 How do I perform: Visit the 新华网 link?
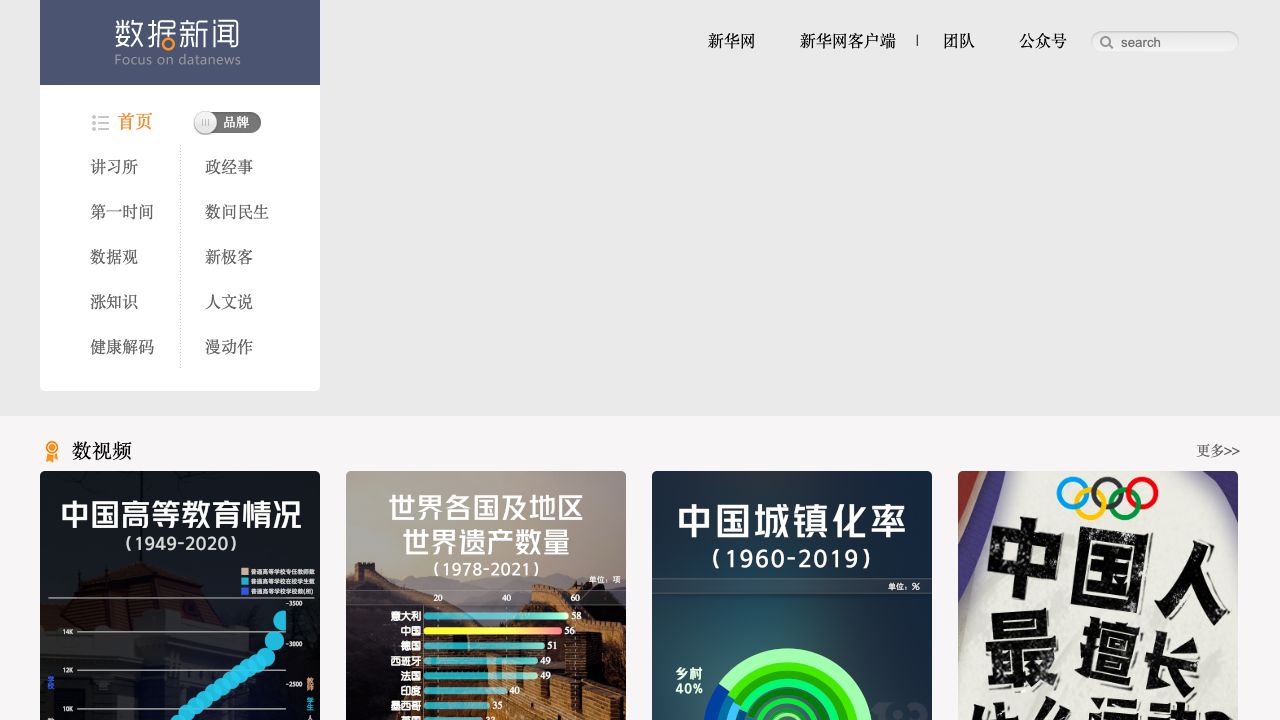click(731, 41)
